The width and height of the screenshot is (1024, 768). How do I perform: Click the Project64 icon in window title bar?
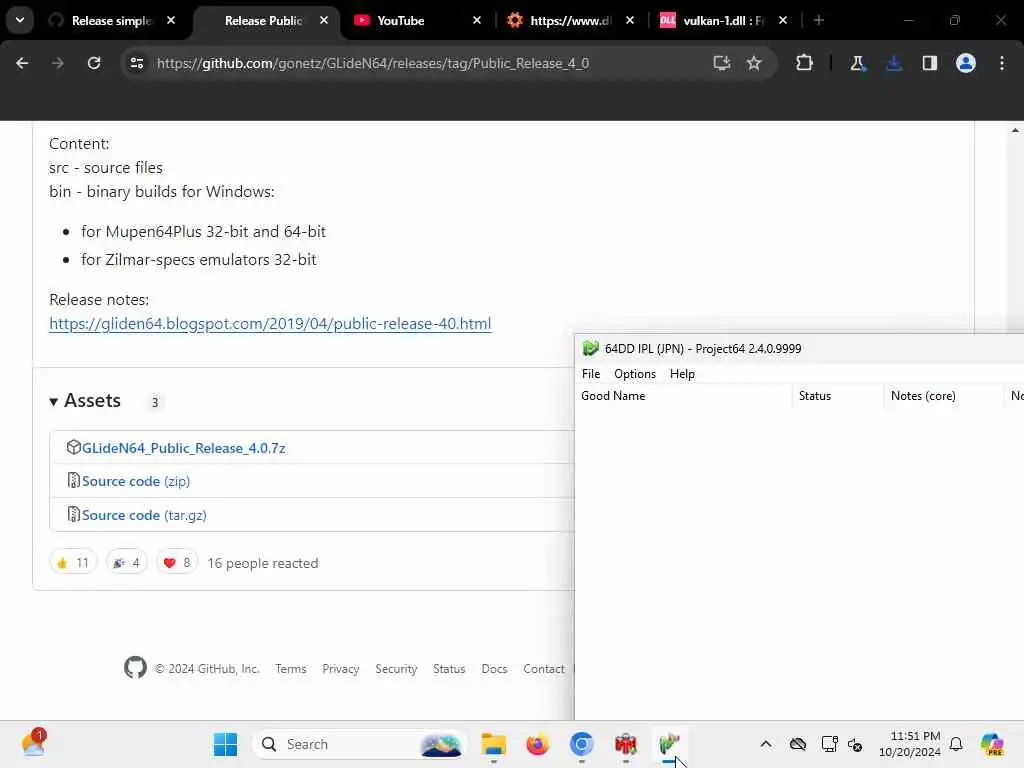click(590, 348)
